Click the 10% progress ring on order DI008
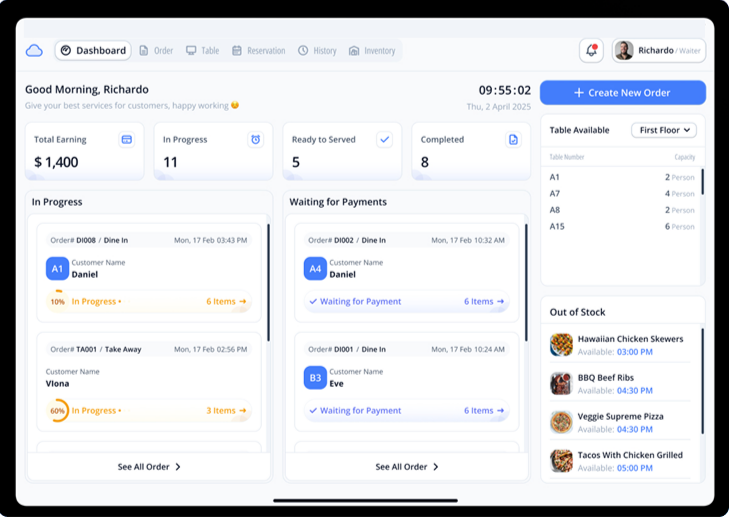 57,302
